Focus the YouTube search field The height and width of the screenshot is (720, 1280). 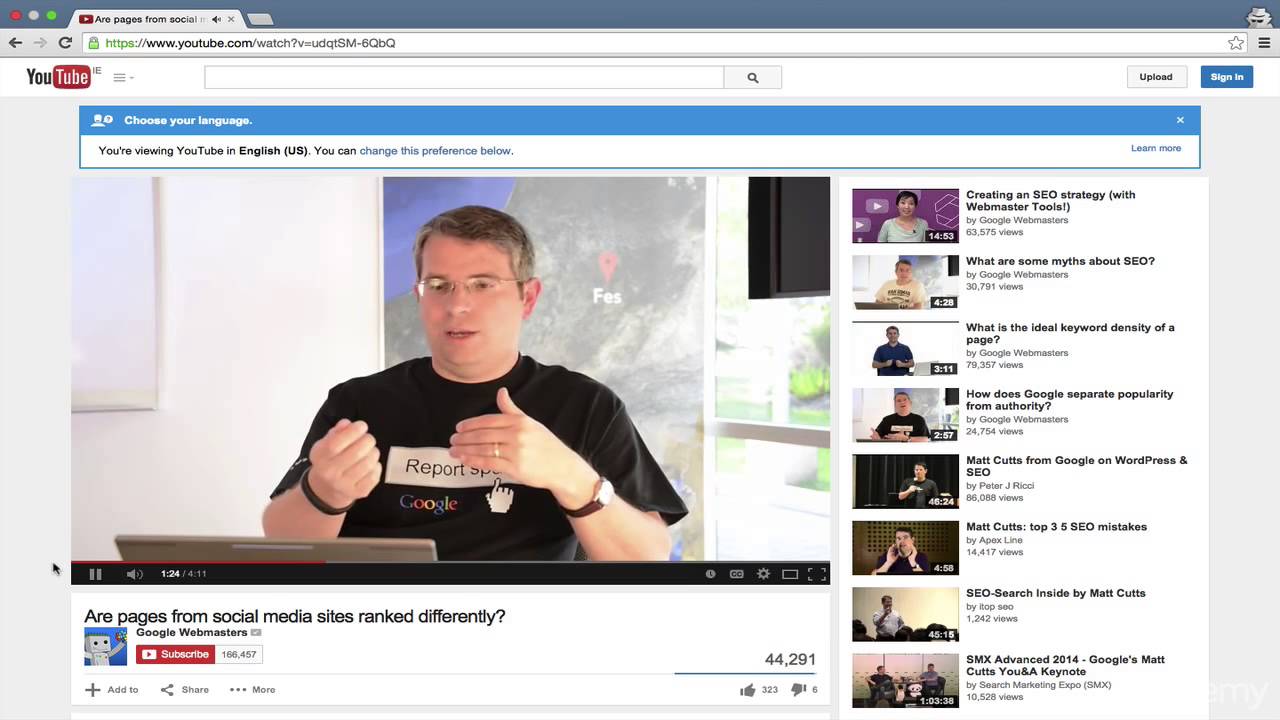[464, 78]
